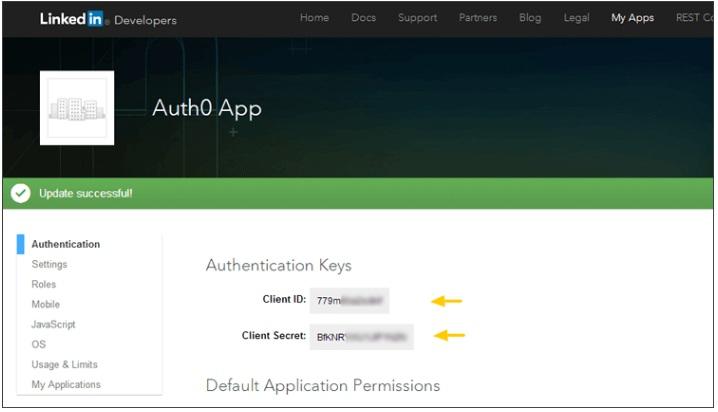Open the Home navigation link

coord(314,18)
